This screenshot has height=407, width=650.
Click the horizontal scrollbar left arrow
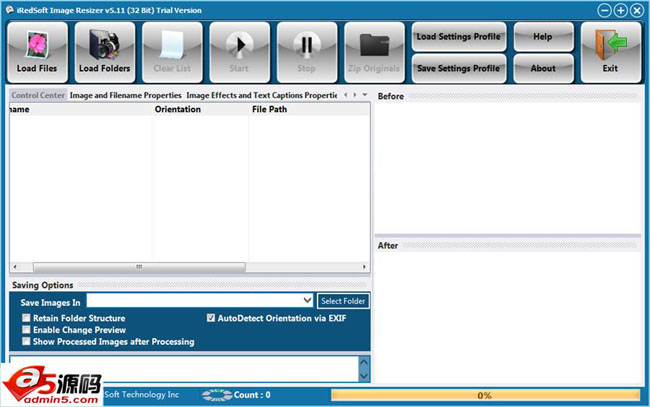(x=15, y=267)
